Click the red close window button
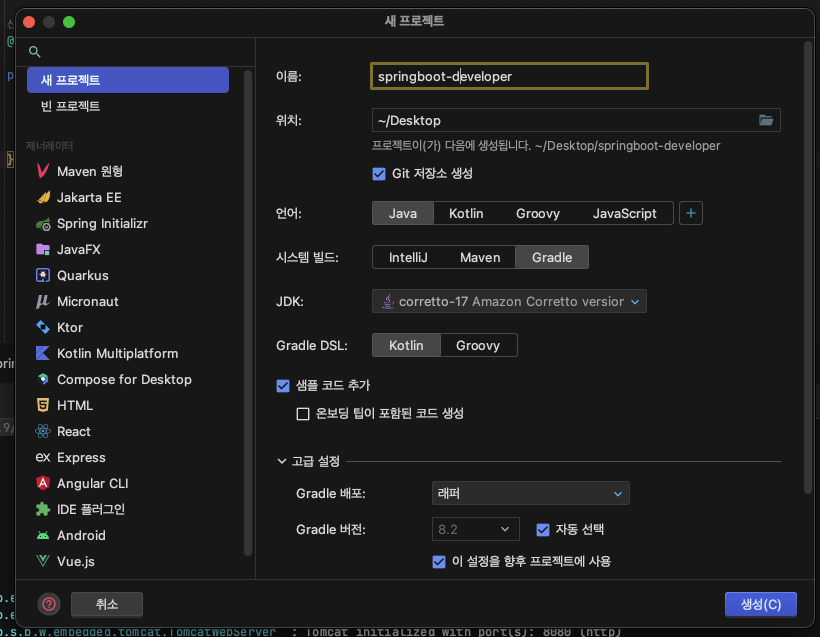 [x=29, y=22]
